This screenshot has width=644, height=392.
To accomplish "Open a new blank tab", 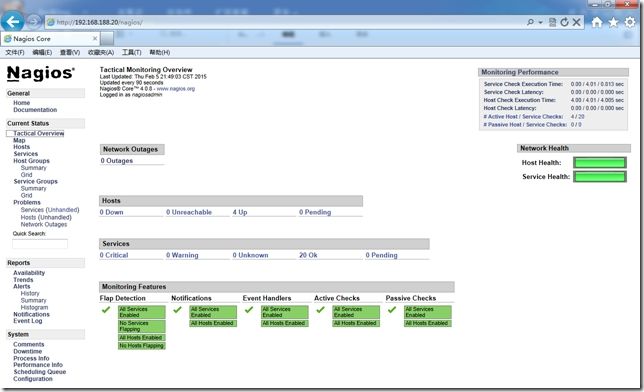I will tap(107, 39).
